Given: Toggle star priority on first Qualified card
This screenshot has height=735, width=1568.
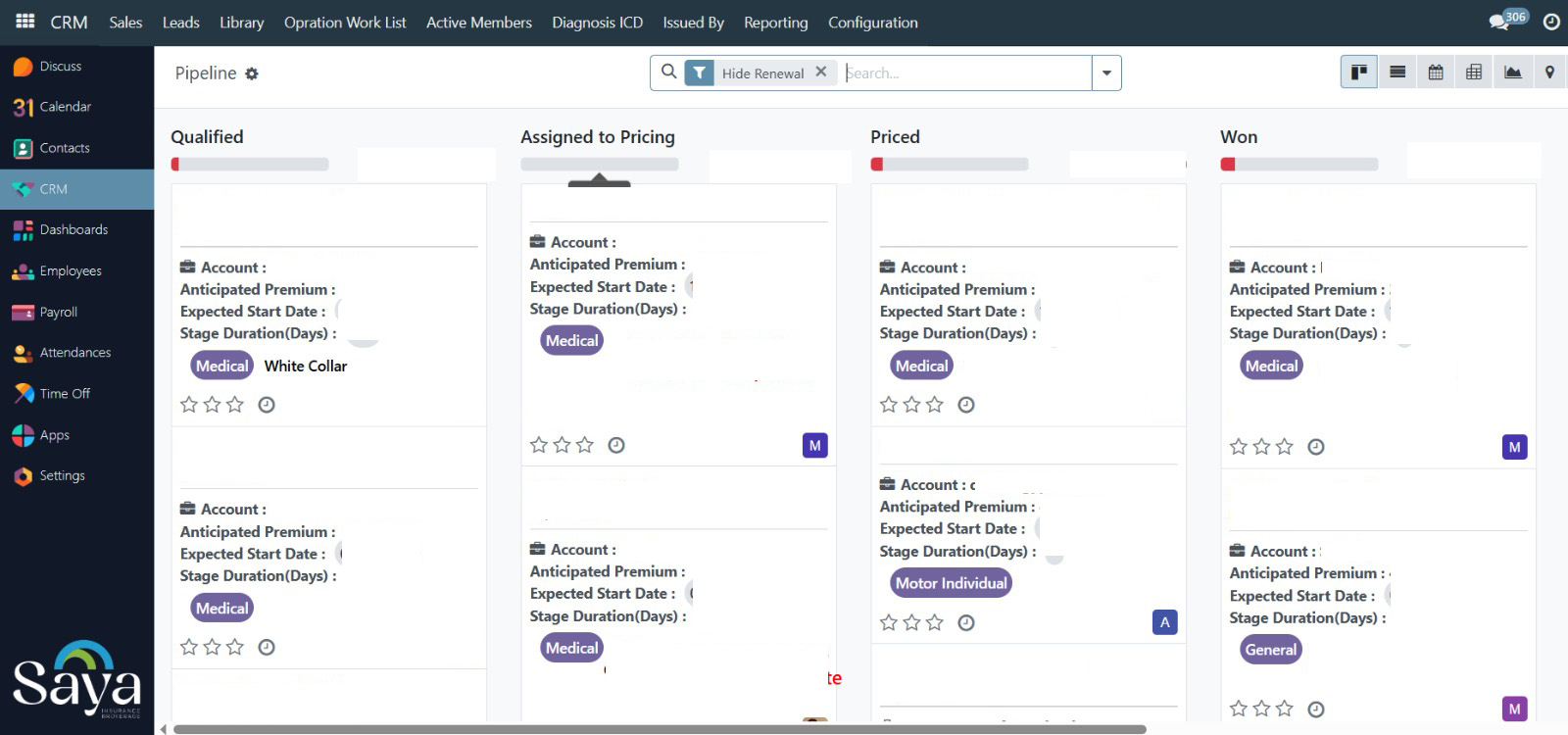Looking at the screenshot, I should (x=189, y=405).
